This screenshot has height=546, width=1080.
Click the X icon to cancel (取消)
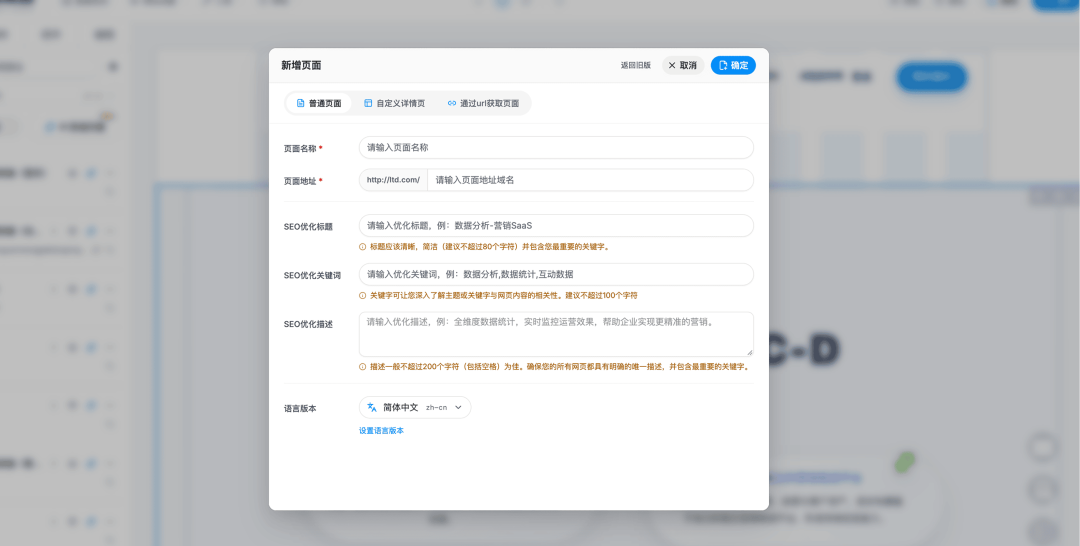point(672,65)
